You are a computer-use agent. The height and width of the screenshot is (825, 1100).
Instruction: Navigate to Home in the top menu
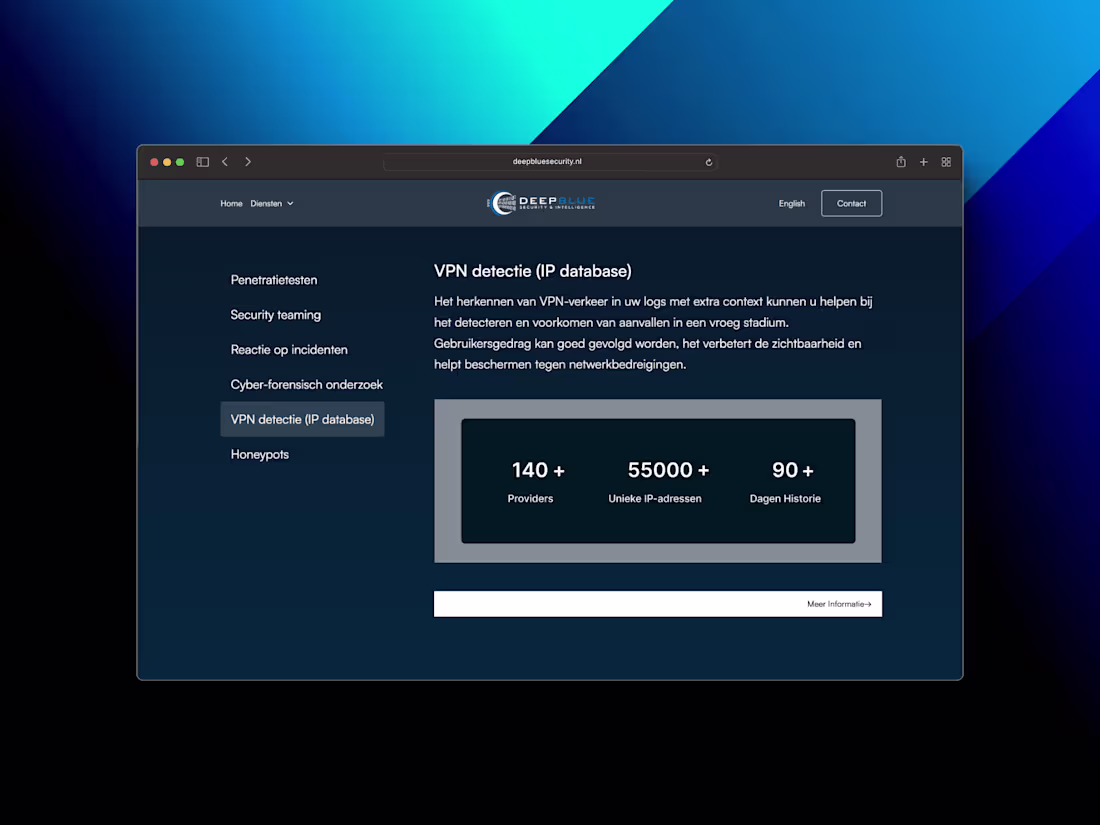231,203
